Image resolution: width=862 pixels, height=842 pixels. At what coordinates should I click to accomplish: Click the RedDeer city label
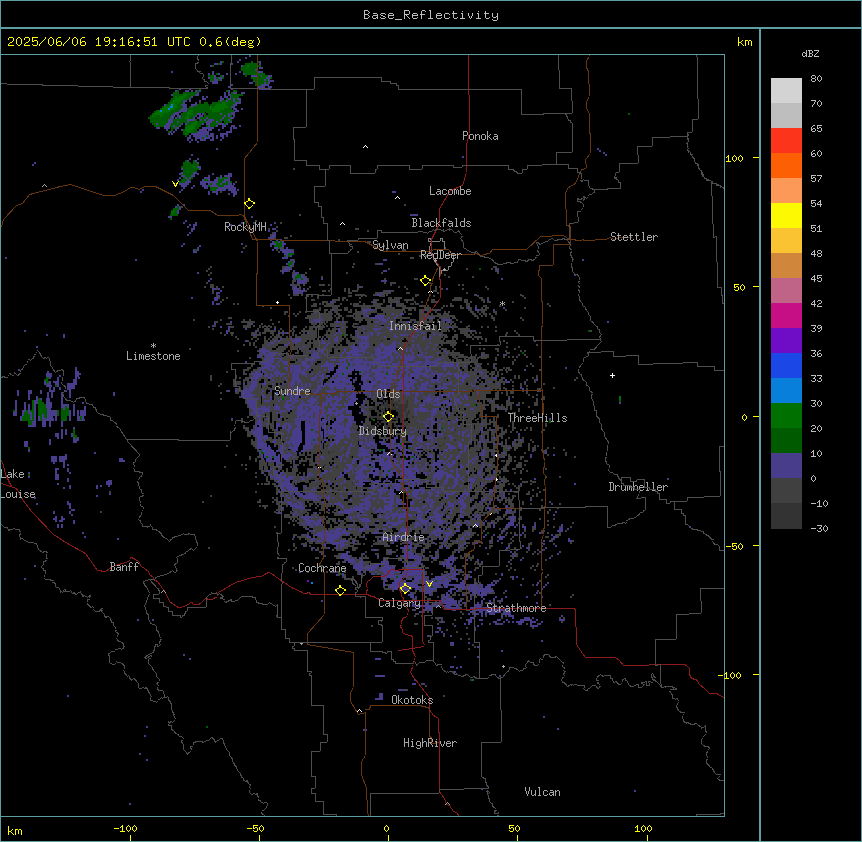tap(440, 255)
